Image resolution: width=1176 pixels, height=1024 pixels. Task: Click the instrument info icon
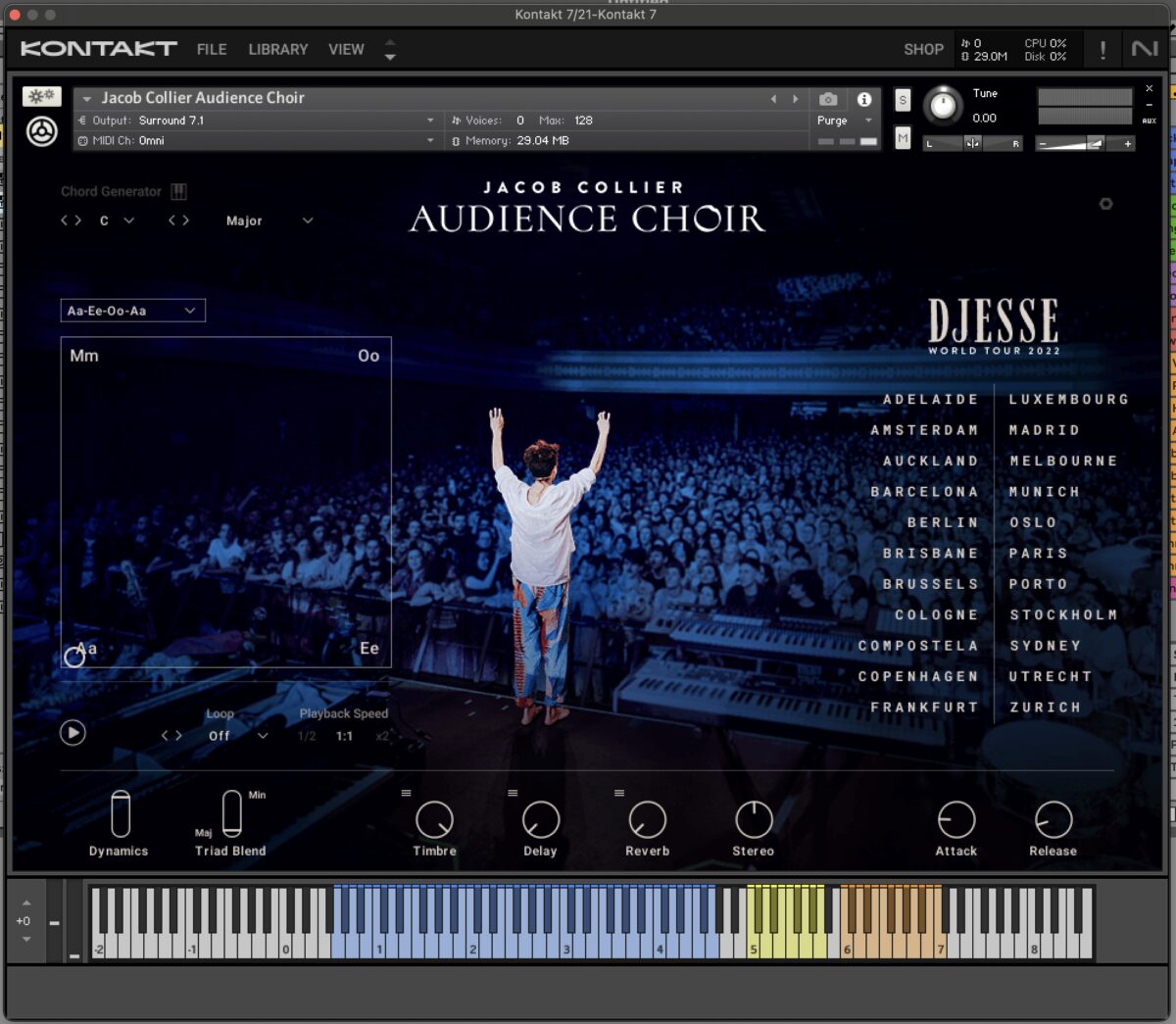coord(863,99)
